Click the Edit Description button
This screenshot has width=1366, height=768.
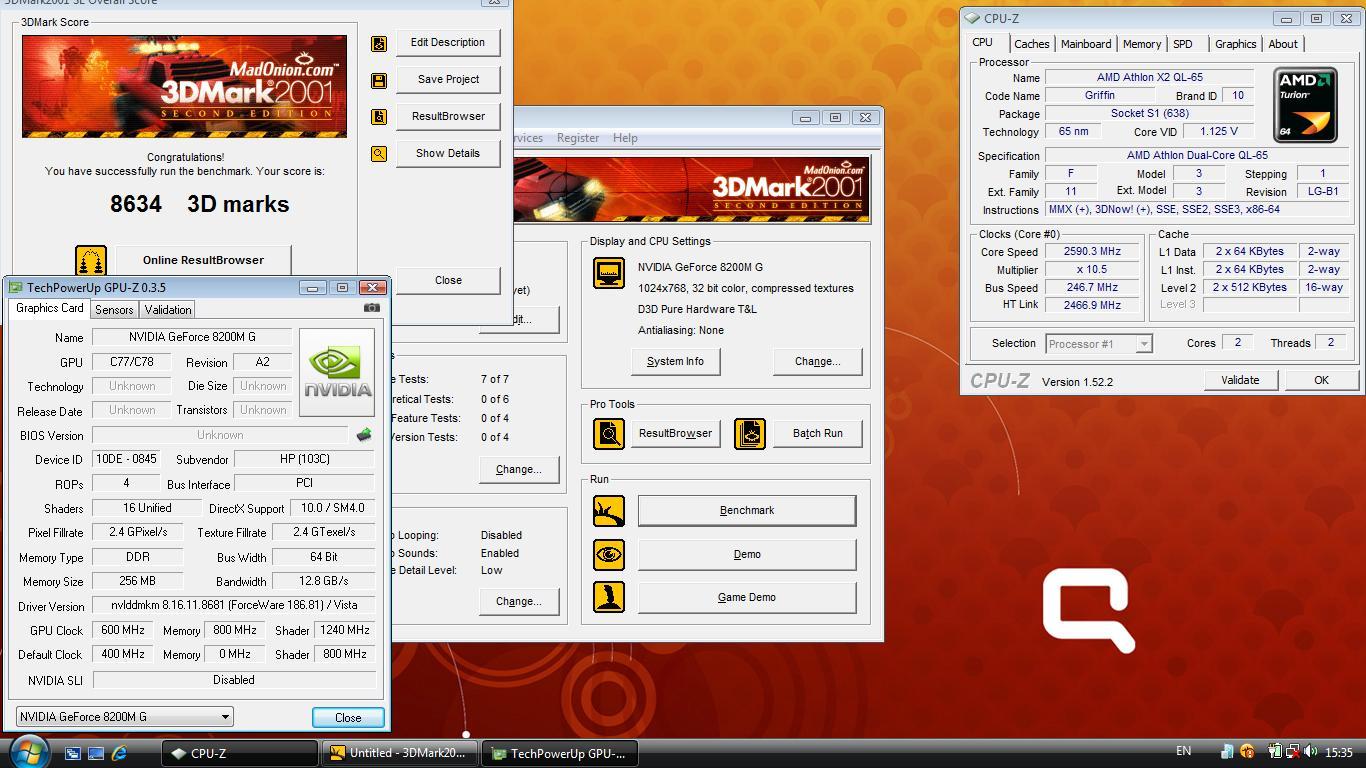(x=448, y=43)
